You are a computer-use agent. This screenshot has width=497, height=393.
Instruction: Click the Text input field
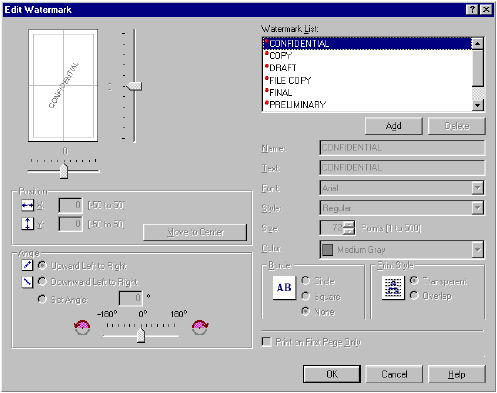(x=402, y=168)
